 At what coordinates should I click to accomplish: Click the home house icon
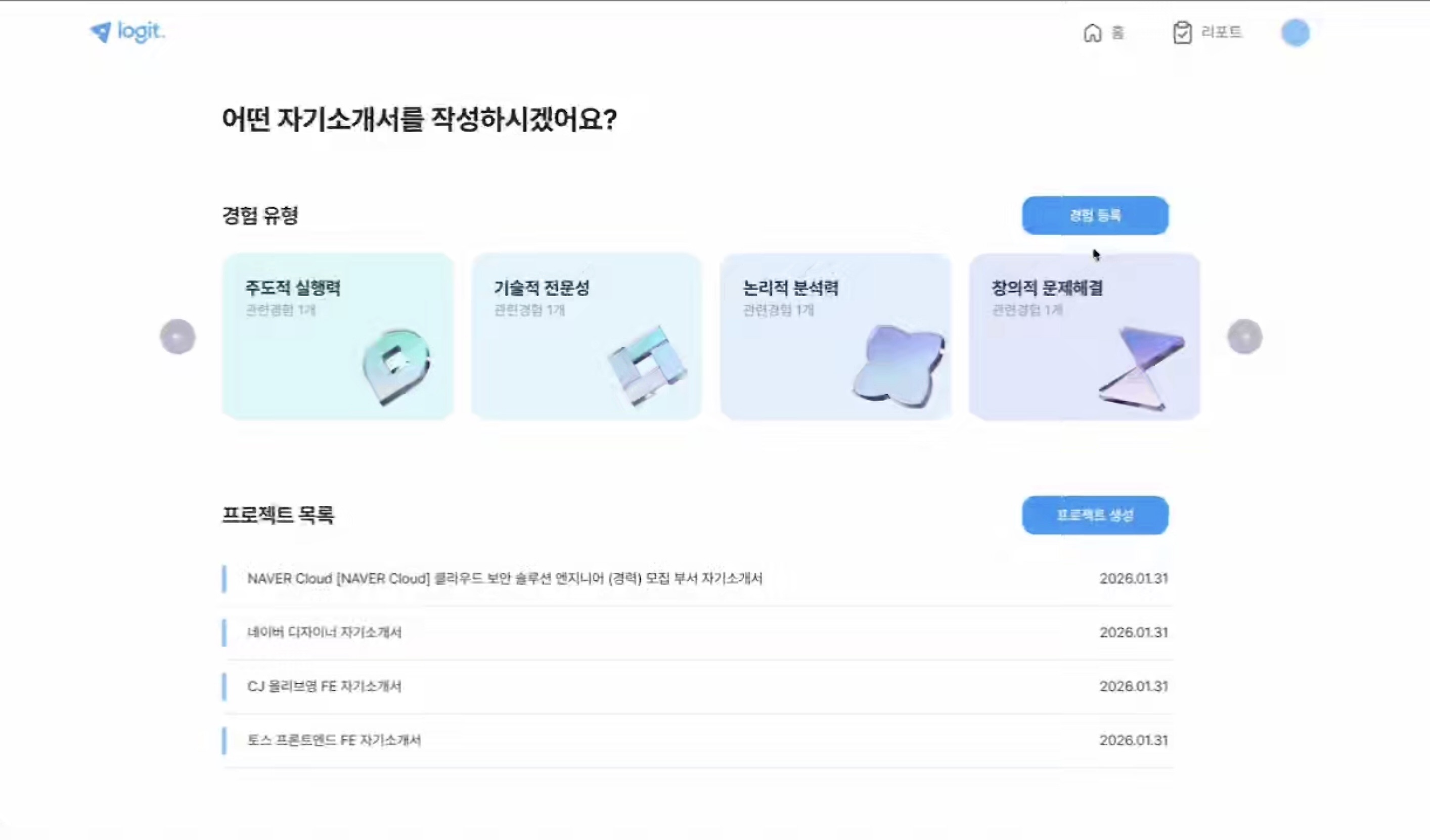pos(1092,33)
